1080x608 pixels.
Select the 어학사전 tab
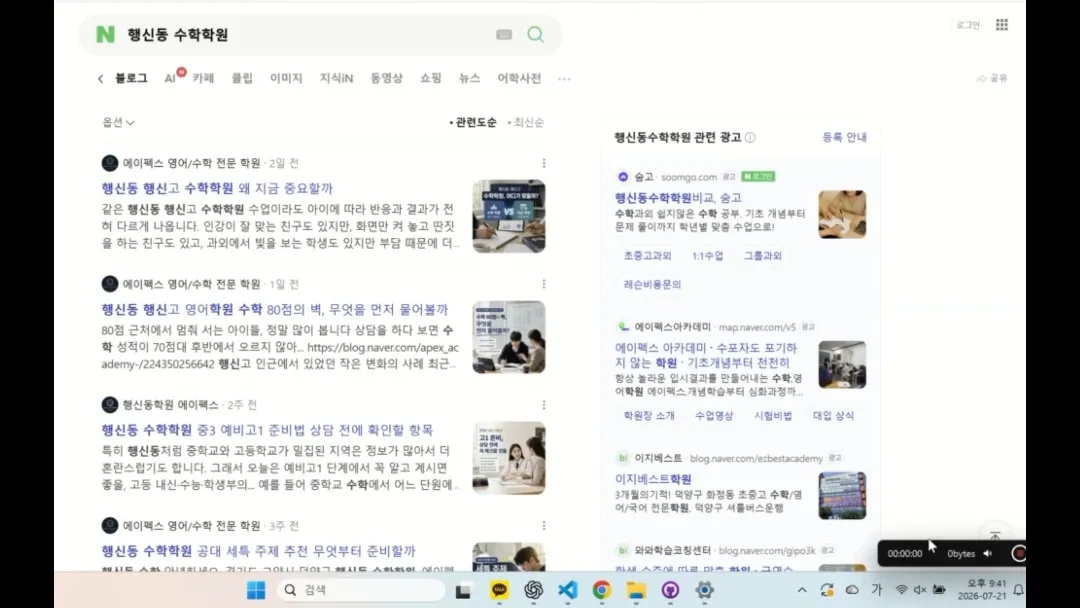[519, 78]
